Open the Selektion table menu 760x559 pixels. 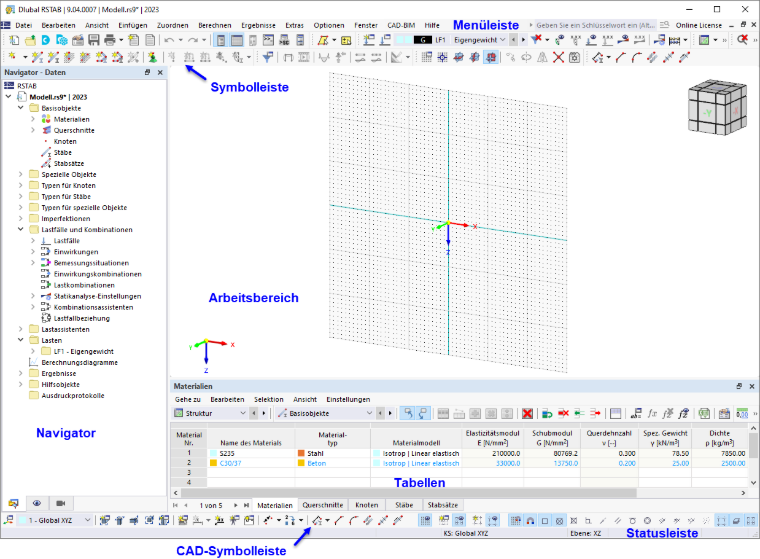269,399
